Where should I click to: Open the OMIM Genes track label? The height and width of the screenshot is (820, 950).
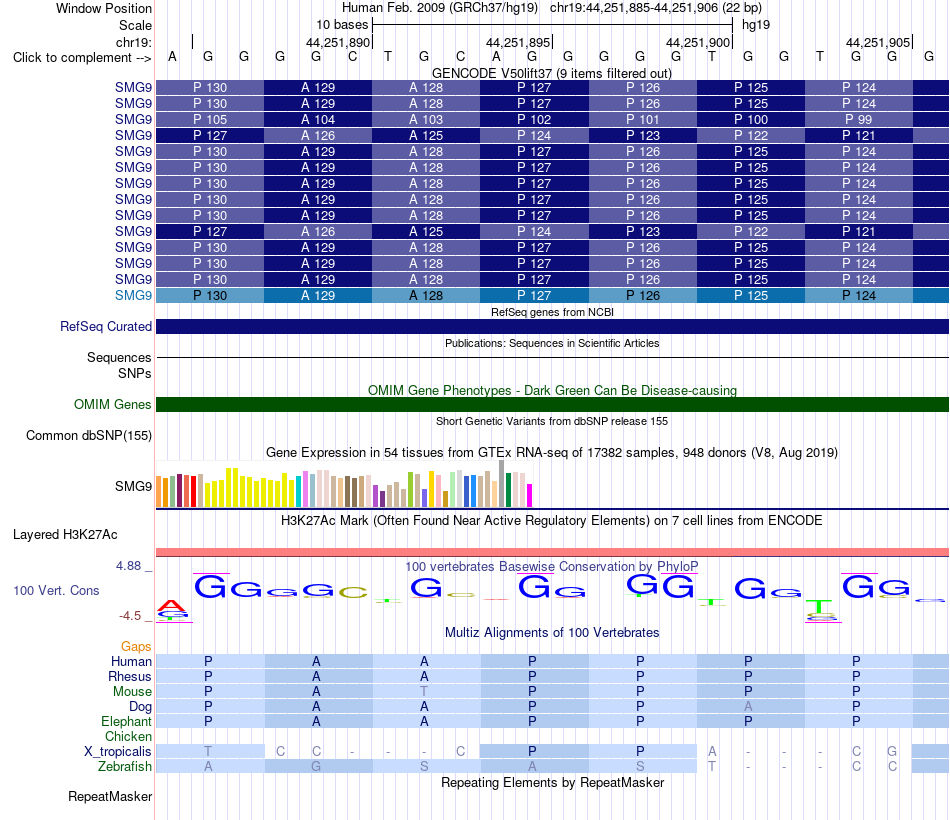pos(112,404)
